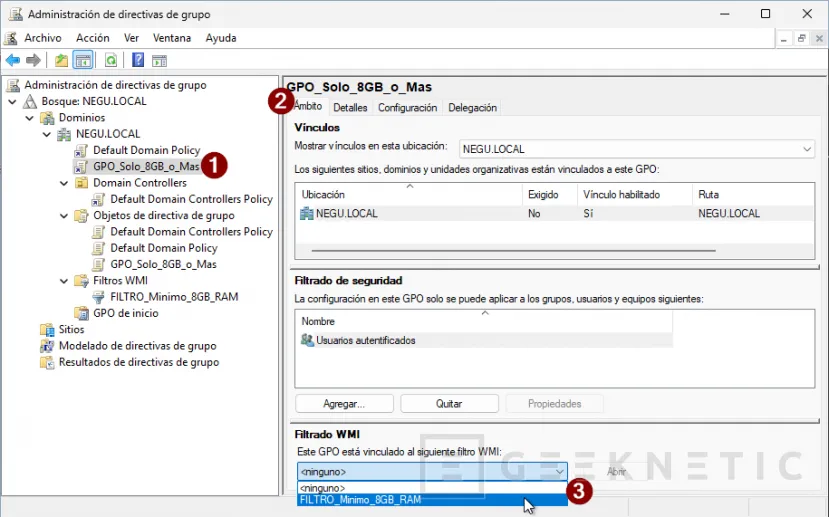829x517 pixels.
Task: Click the NEGU.LOCAL domain icon in the Vínculos table
Action: (x=307, y=214)
